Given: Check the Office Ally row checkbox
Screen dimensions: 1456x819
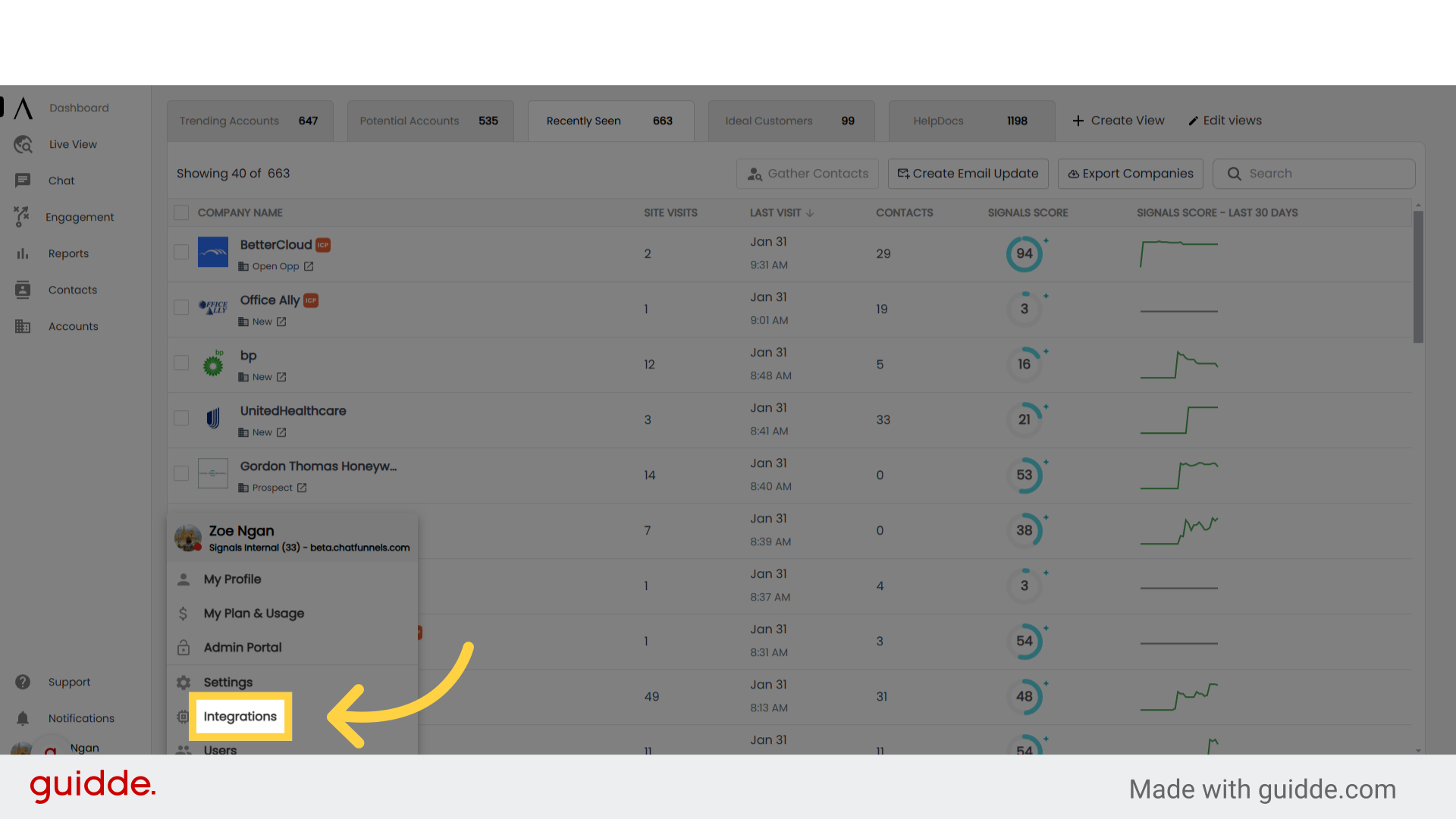Looking at the screenshot, I should (181, 307).
